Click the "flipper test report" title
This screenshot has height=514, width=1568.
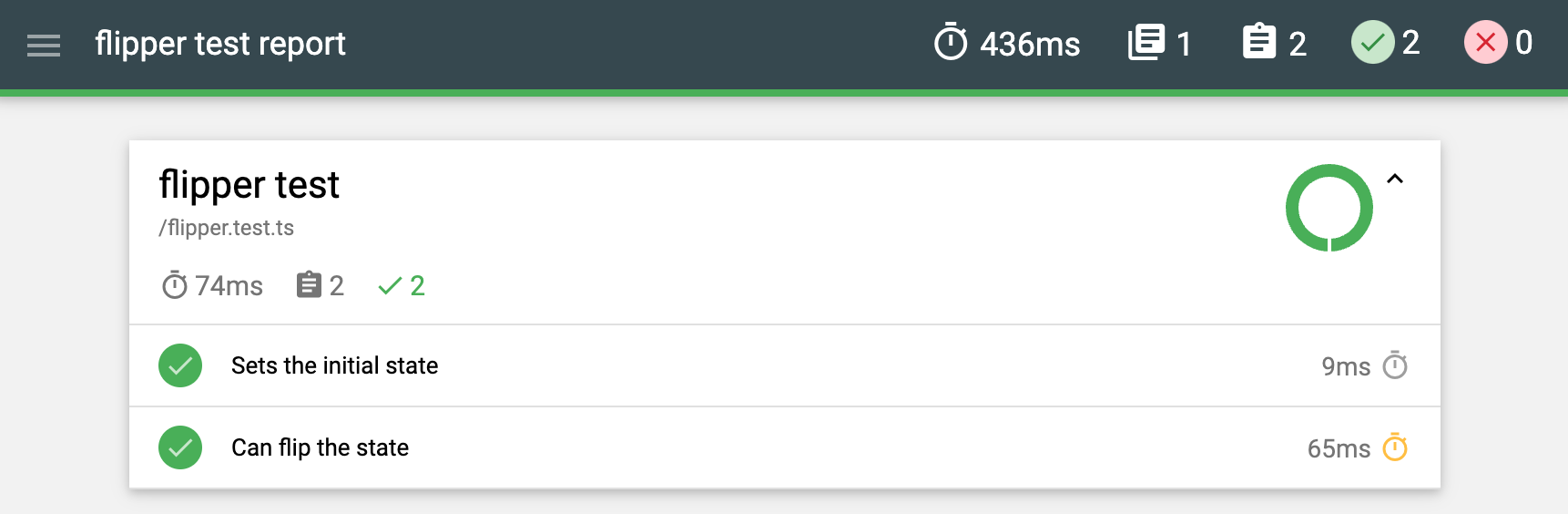tap(220, 44)
